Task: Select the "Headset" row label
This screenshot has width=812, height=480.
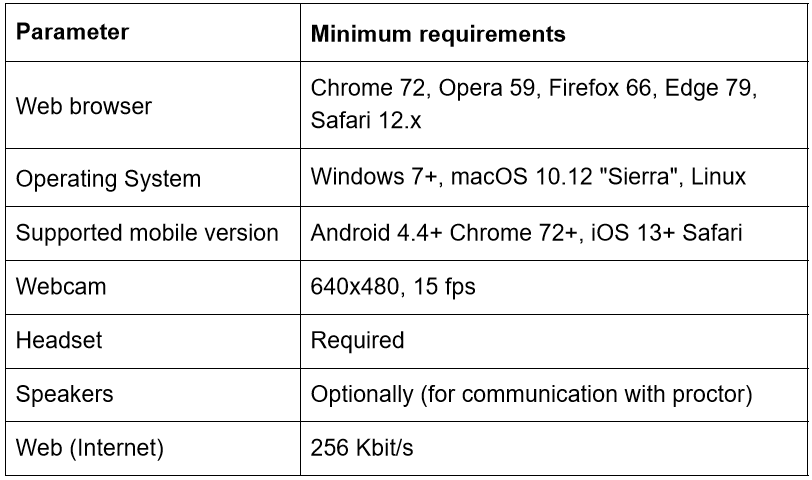Action: (x=61, y=340)
